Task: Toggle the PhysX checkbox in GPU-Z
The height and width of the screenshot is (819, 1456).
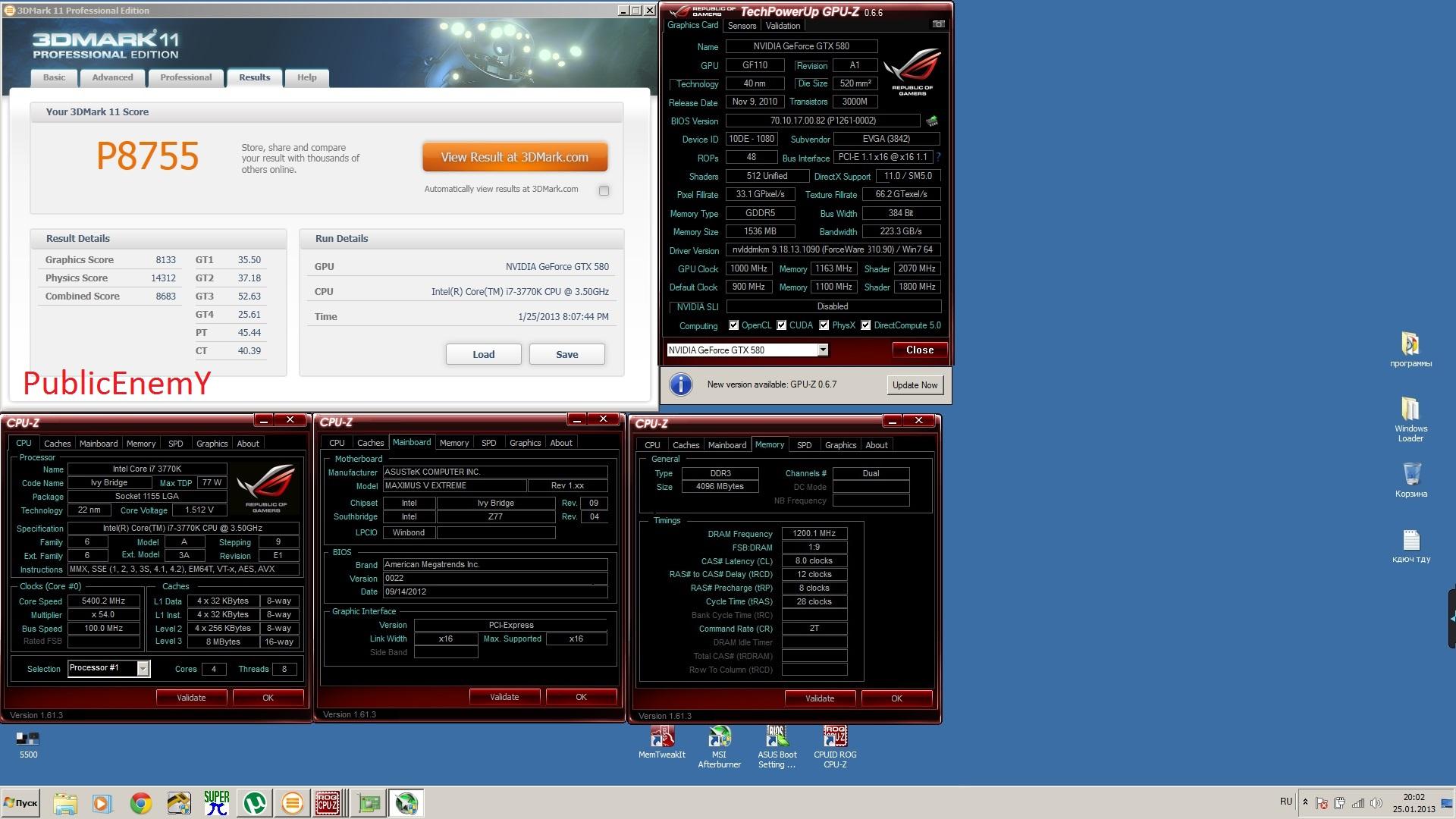Action: coord(824,325)
